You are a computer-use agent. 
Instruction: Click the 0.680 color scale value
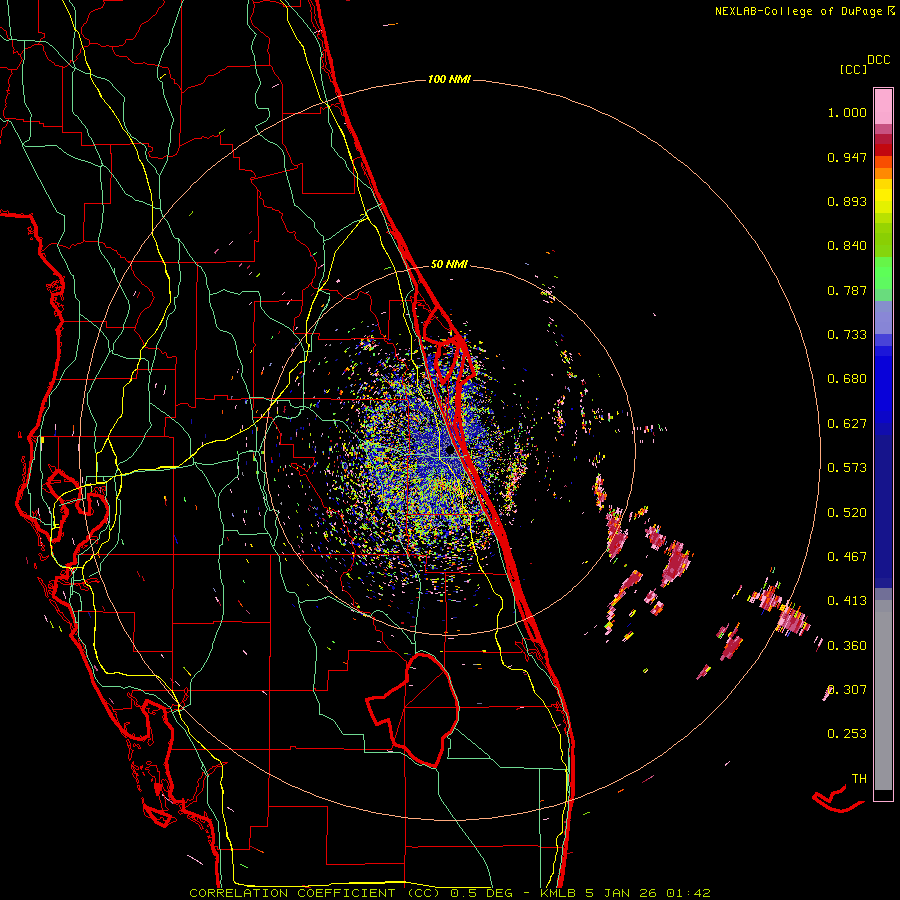pyautogui.click(x=847, y=379)
